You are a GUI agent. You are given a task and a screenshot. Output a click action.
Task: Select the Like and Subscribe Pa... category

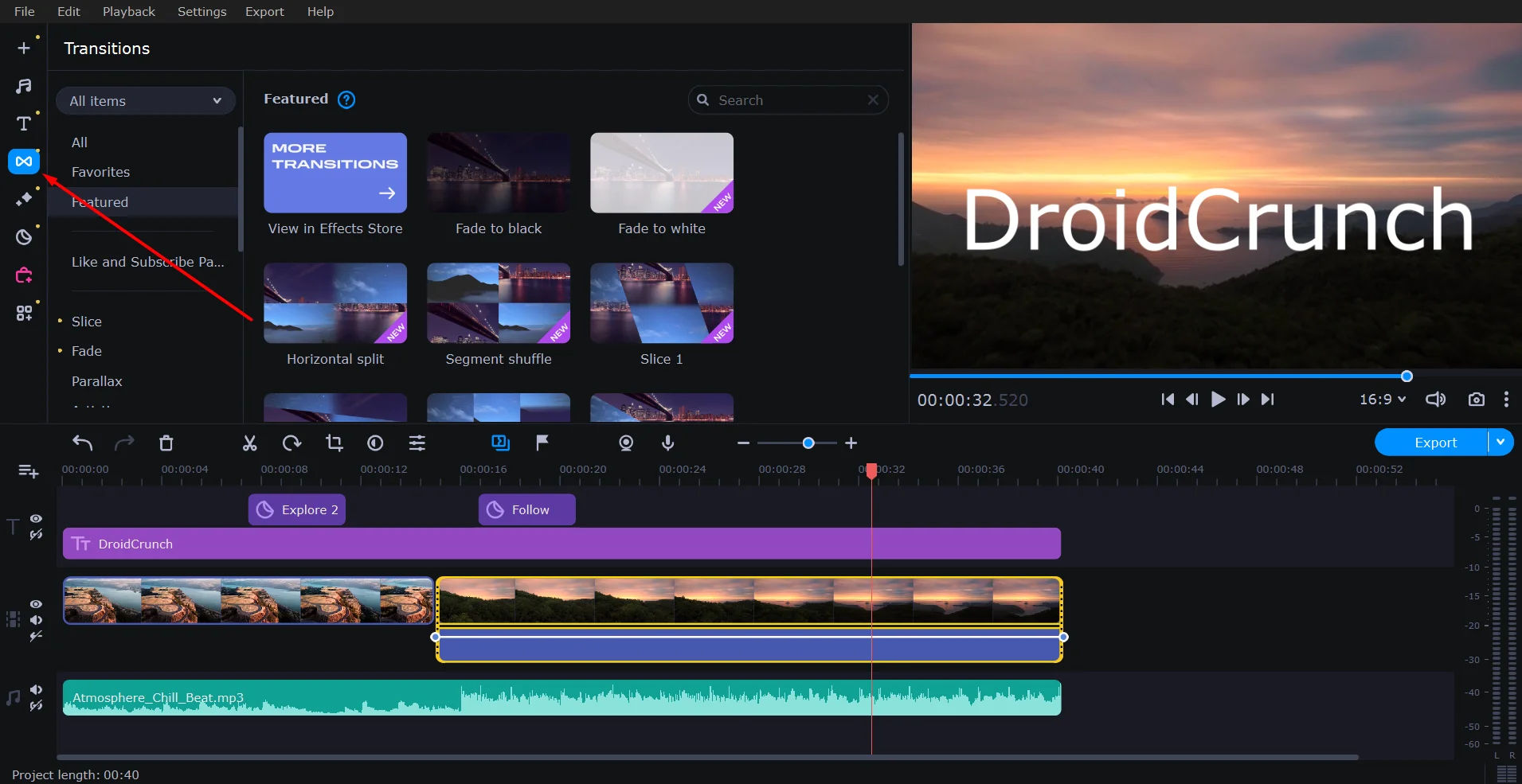148,262
